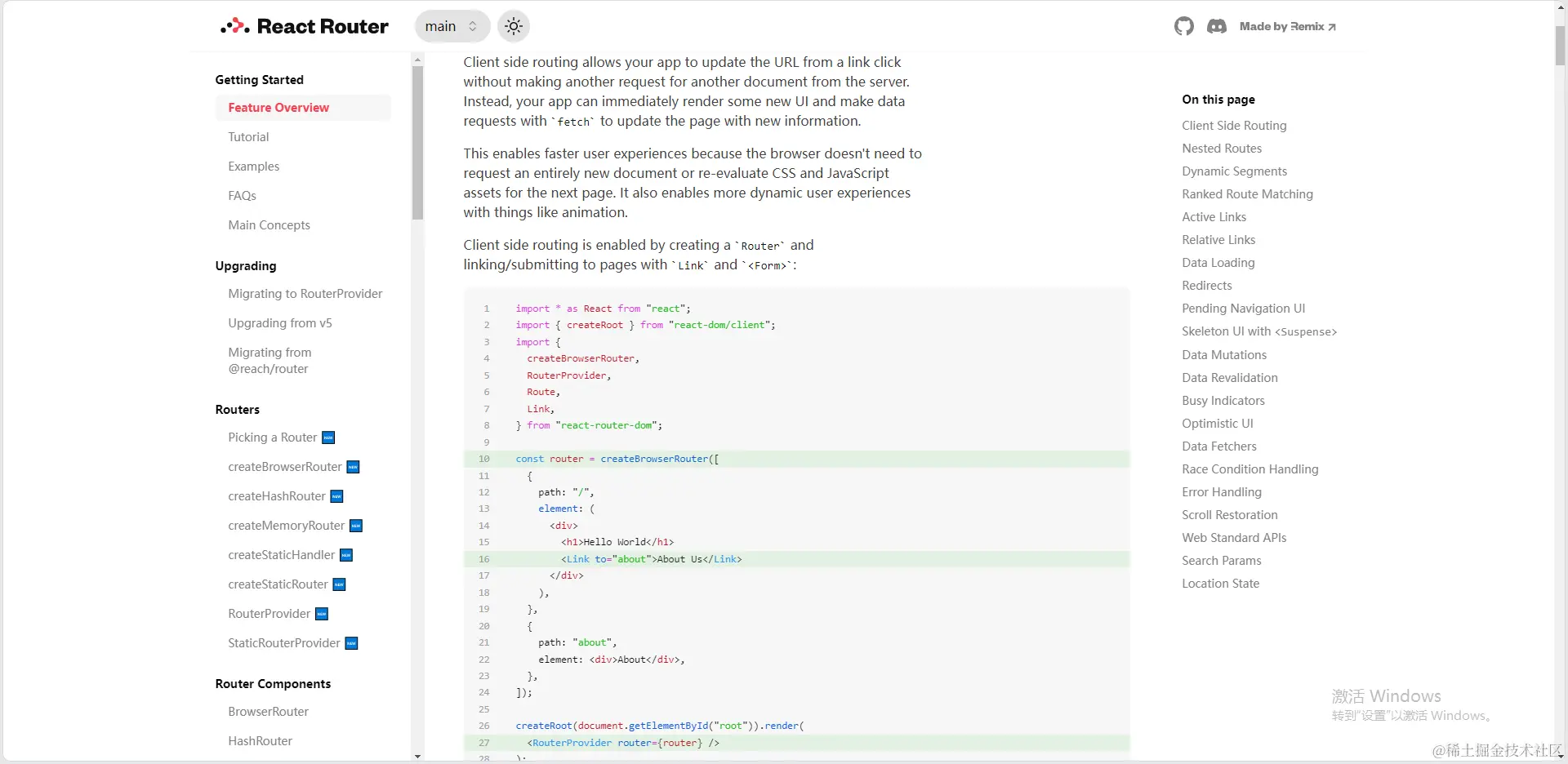Select Feature Overview in sidebar

(x=303, y=108)
